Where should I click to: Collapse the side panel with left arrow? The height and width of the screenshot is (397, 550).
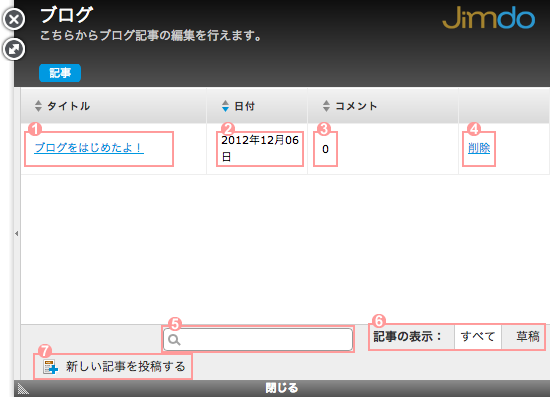point(16,234)
